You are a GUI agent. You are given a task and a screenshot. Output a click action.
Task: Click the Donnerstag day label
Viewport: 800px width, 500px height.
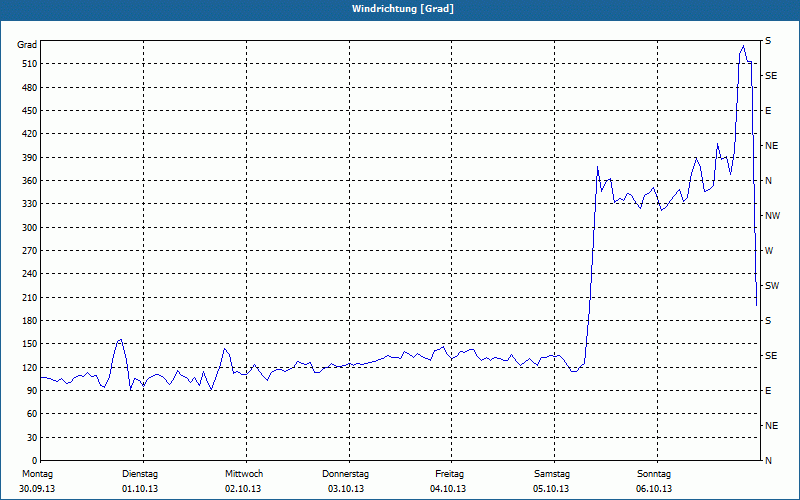(345, 474)
